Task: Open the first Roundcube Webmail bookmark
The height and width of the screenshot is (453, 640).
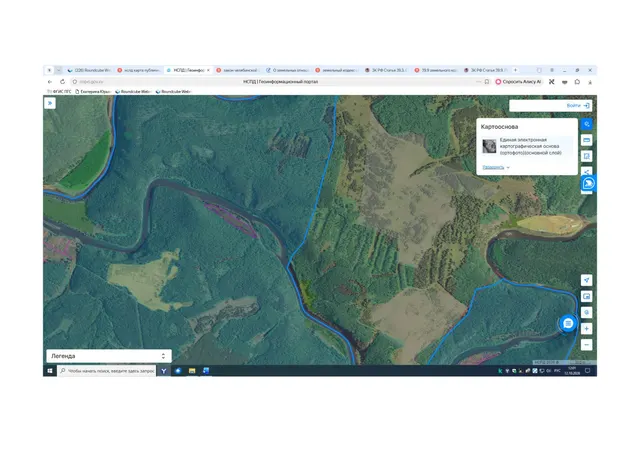Action: coord(133,91)
